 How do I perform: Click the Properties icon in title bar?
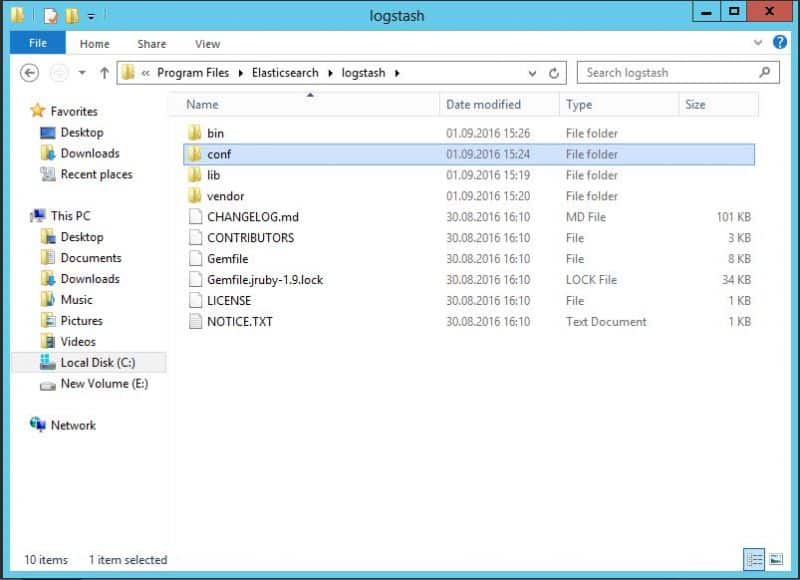click(50, 16)
